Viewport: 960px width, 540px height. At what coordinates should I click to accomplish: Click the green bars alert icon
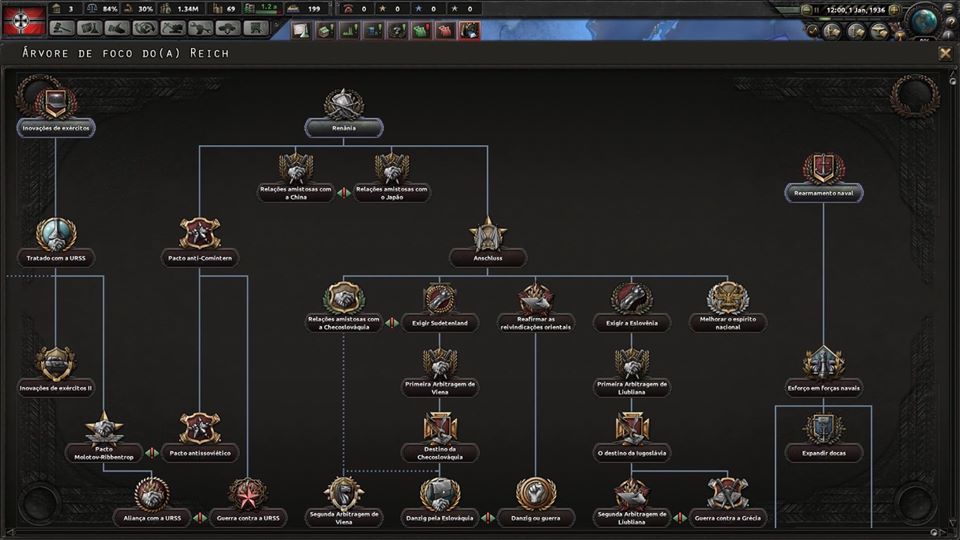click(x=349, y=29)
